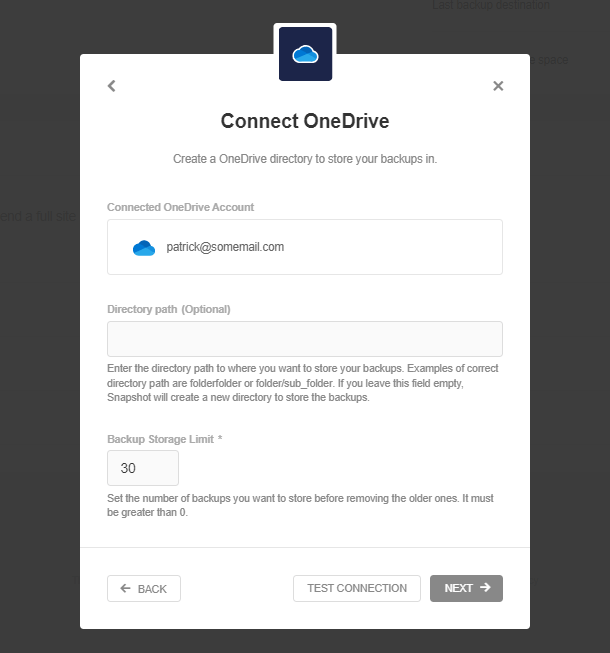Focus the Directory path input field
The width and height of the screenshot is (610, 653).
(305, 339)
